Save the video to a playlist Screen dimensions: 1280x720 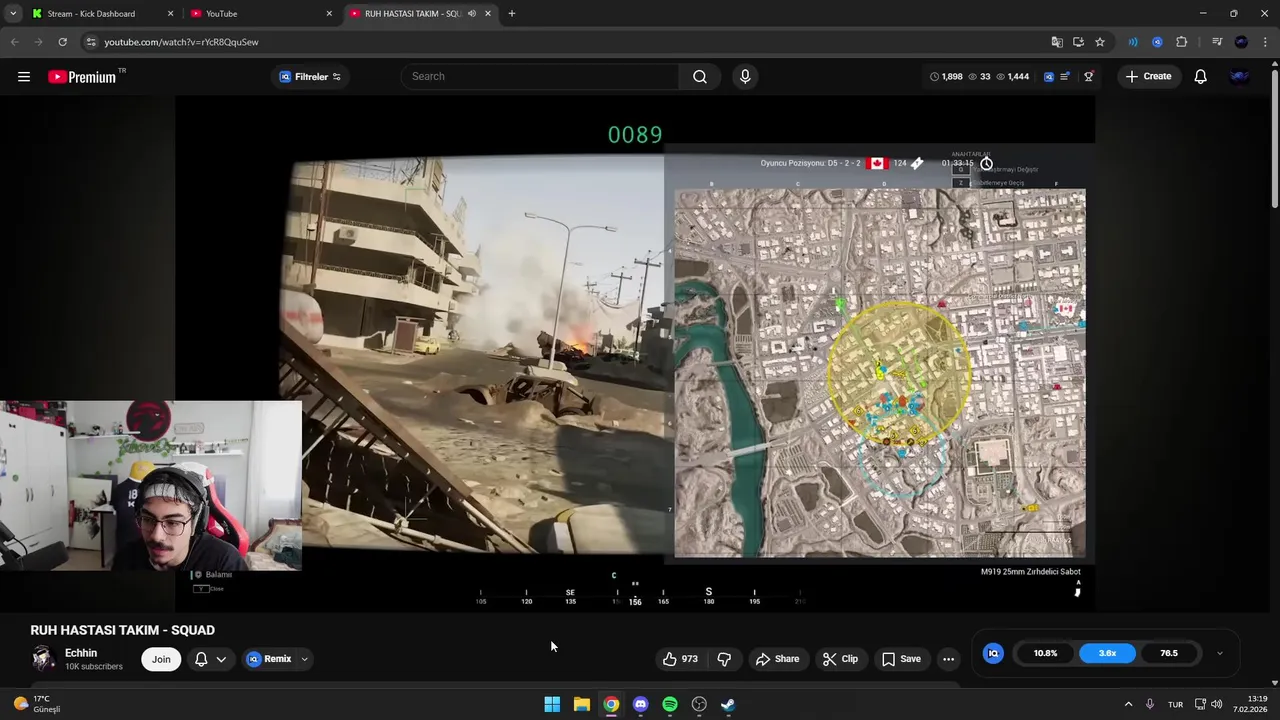pyautogui.click(x=901, y=659)
